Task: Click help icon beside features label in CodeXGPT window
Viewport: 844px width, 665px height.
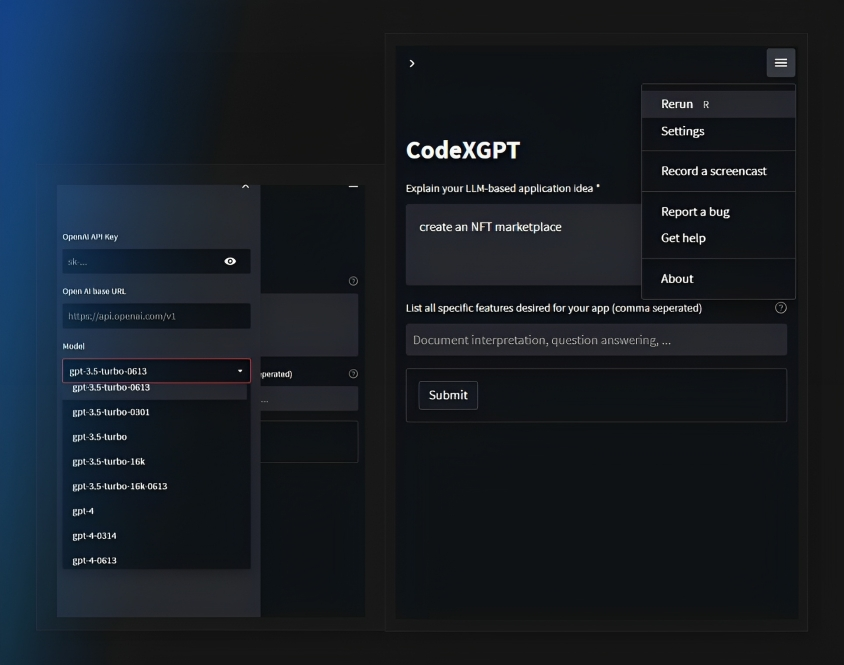Action: (x=780, y=308)
